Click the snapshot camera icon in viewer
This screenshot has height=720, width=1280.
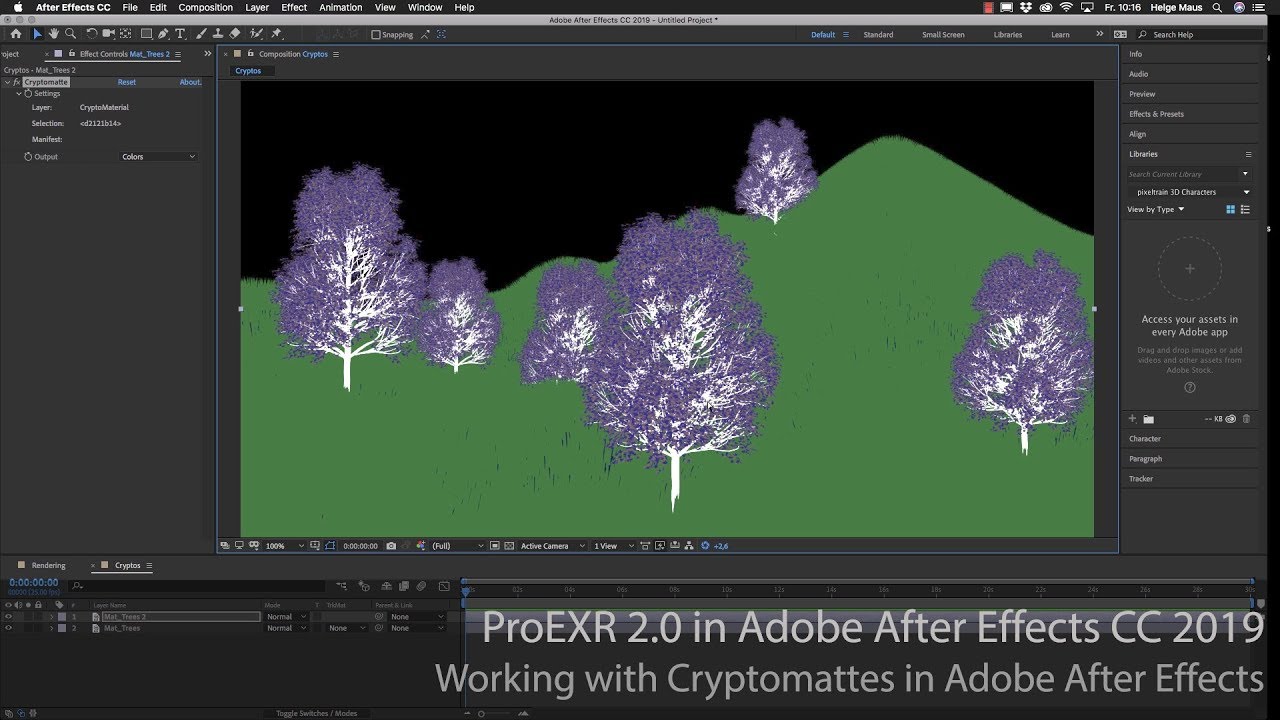coord(391,546)
